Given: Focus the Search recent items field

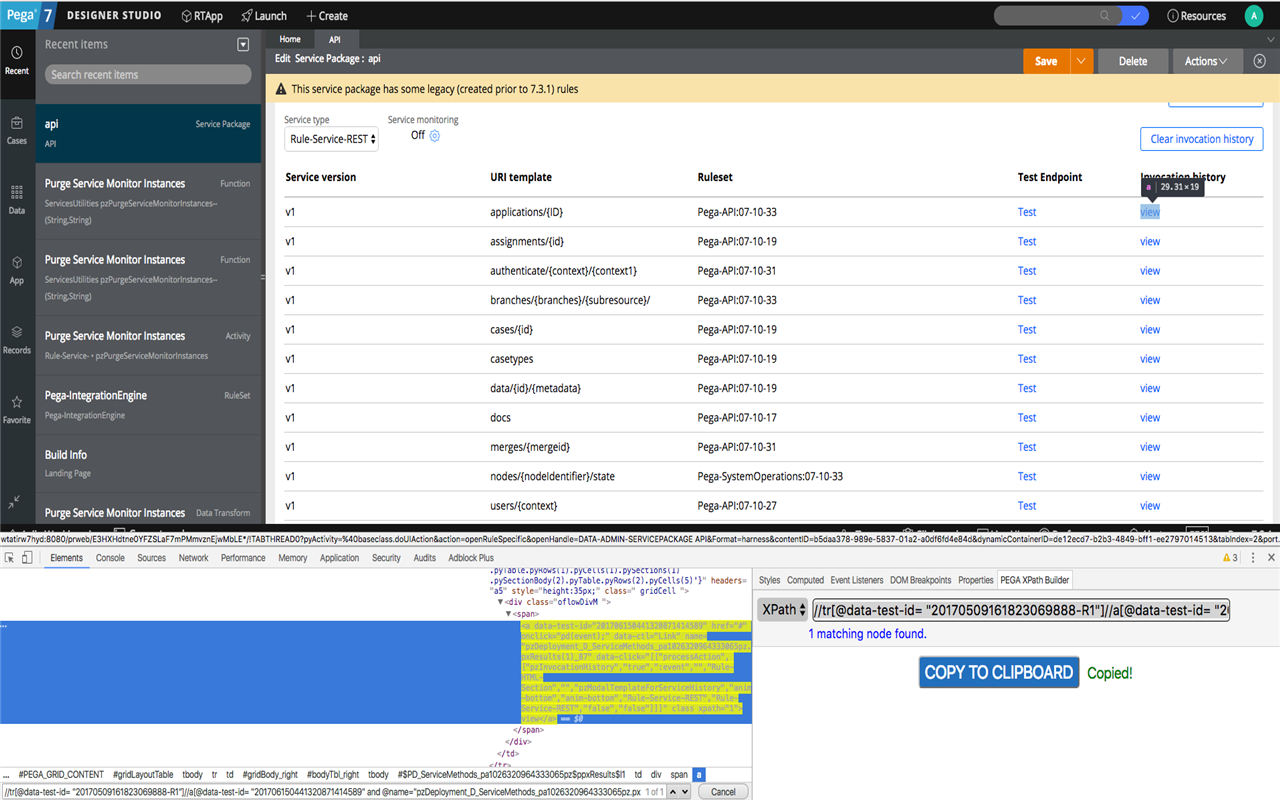Looking at the screenshot, I should pyautogui.click(x=148, y=75).
